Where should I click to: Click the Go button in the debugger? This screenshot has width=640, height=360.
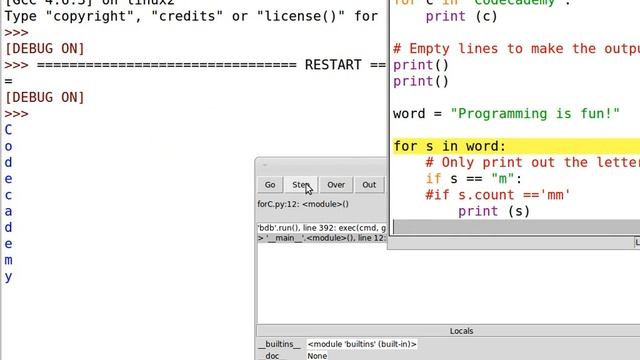click(x=270, y=185)
